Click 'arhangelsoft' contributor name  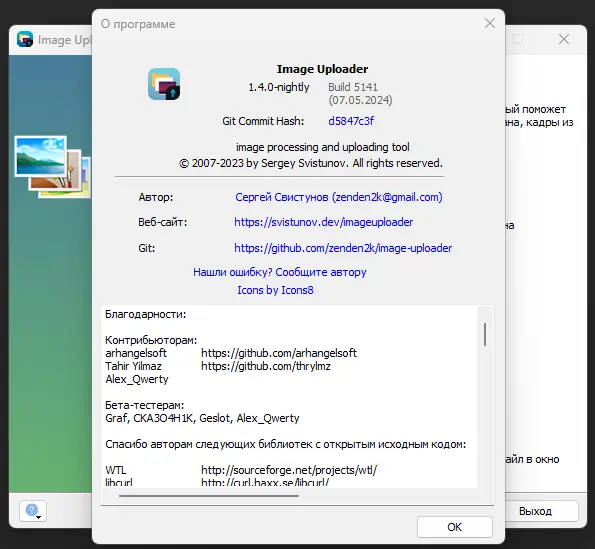pyautogui.click(x=136, y=353)
